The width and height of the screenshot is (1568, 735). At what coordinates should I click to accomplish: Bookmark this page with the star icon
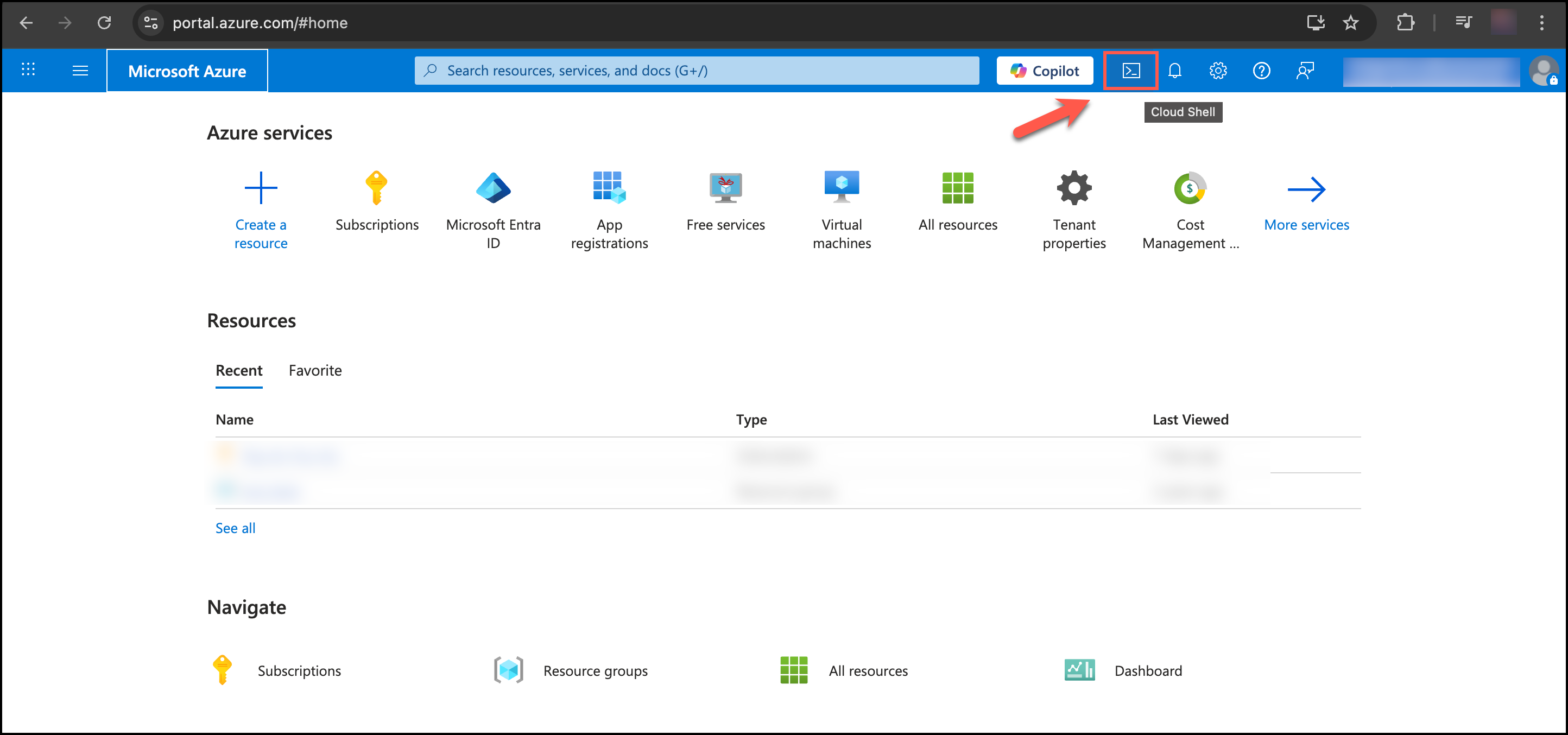pos(1351,23)
